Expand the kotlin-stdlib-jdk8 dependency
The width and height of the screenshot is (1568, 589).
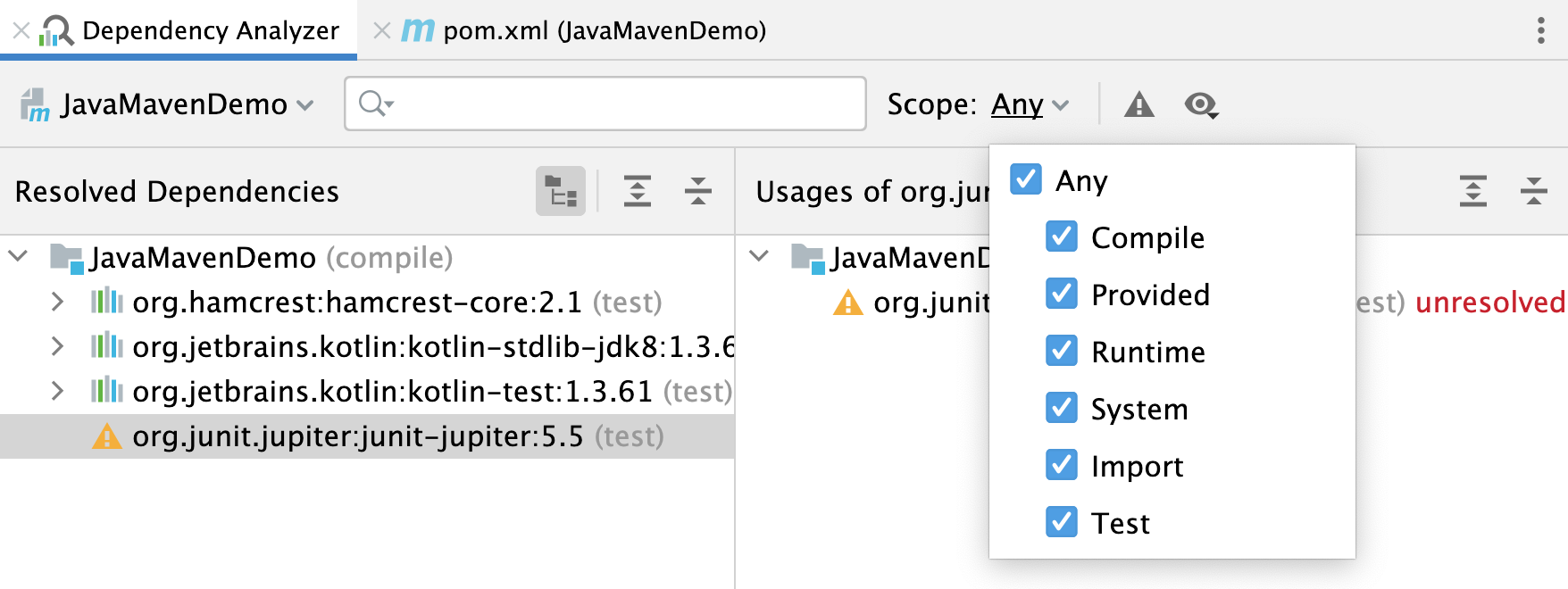(x=57, y=346)
